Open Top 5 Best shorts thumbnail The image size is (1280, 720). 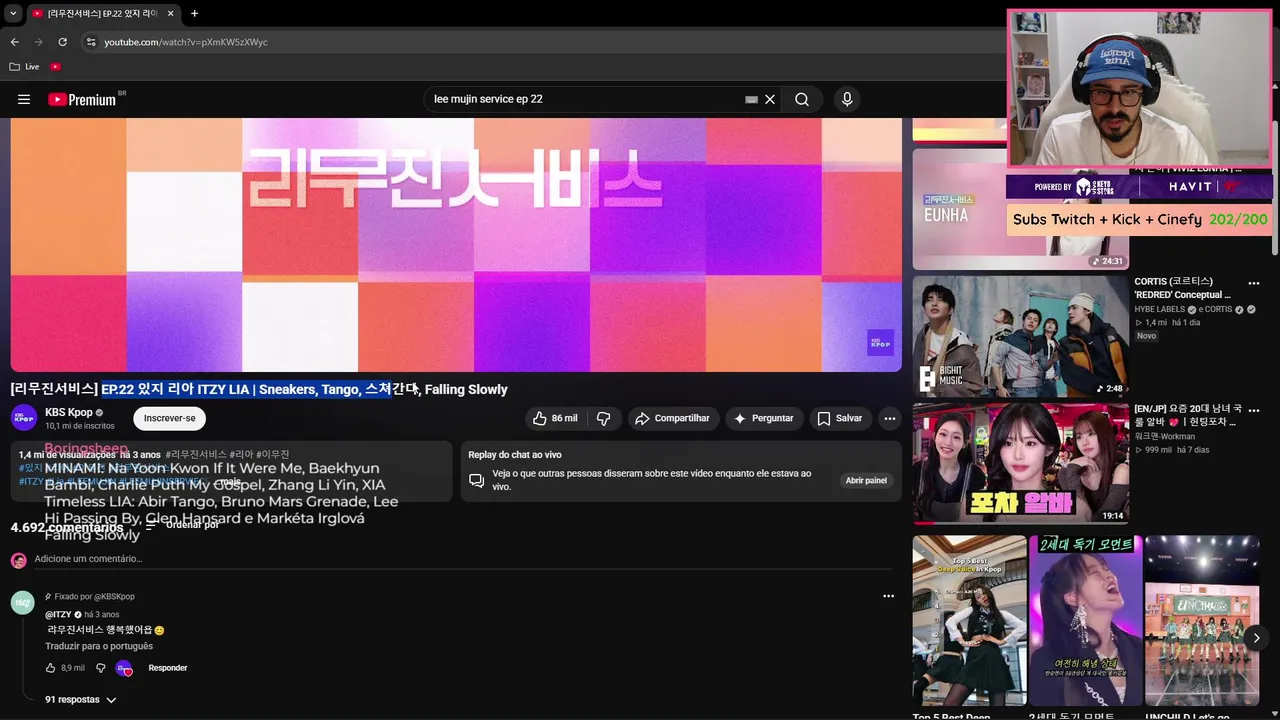click(x=969, y=620)
